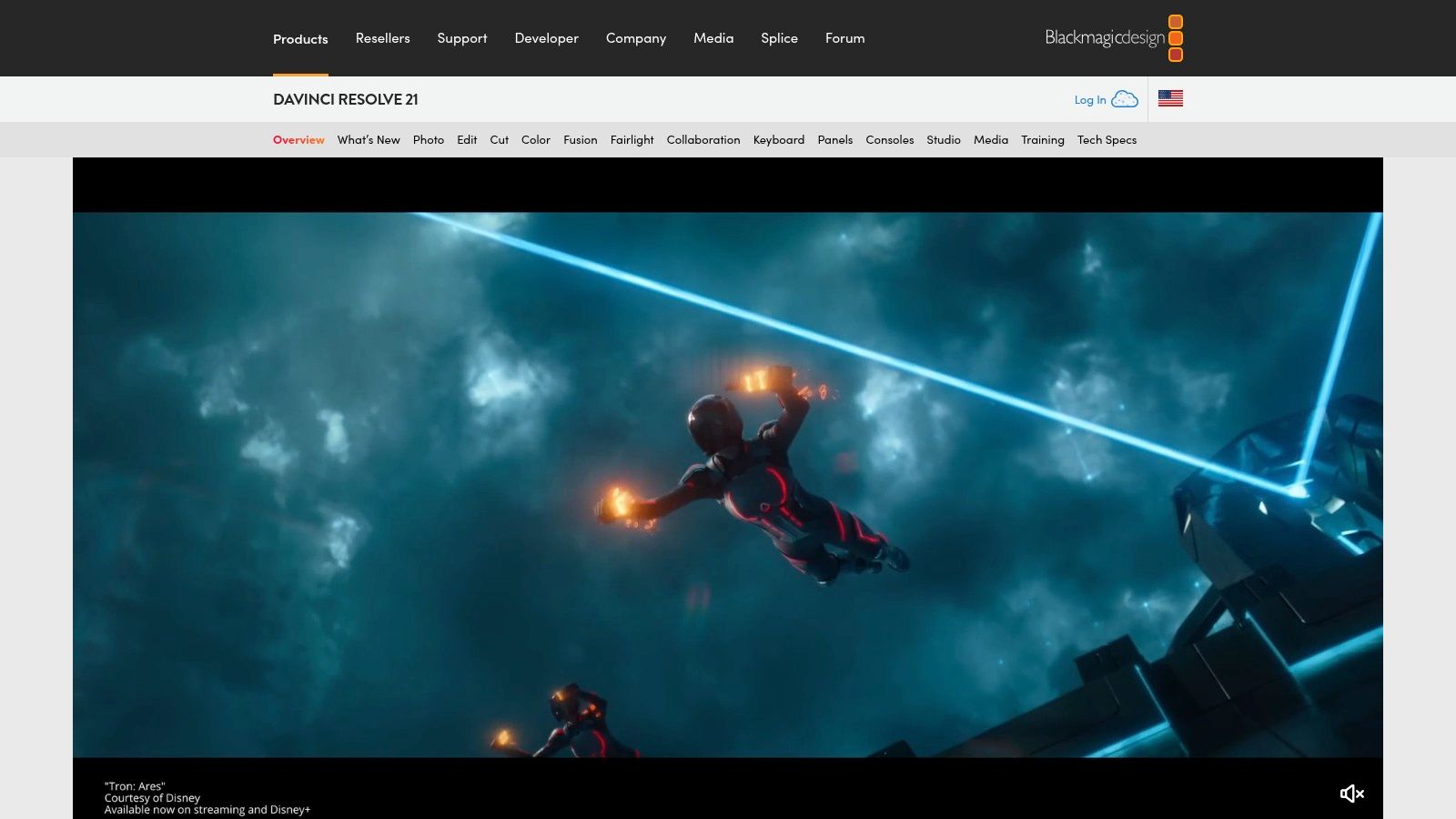Open the Consoles tab

(890, 140)
